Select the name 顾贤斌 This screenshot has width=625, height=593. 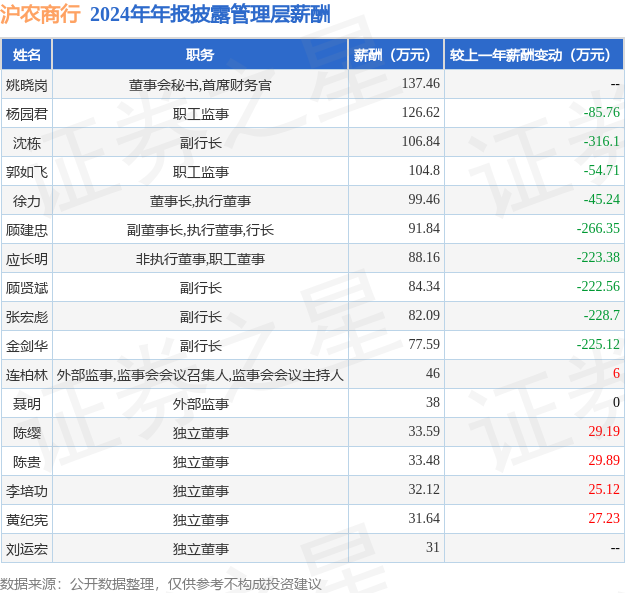(27, 288)
